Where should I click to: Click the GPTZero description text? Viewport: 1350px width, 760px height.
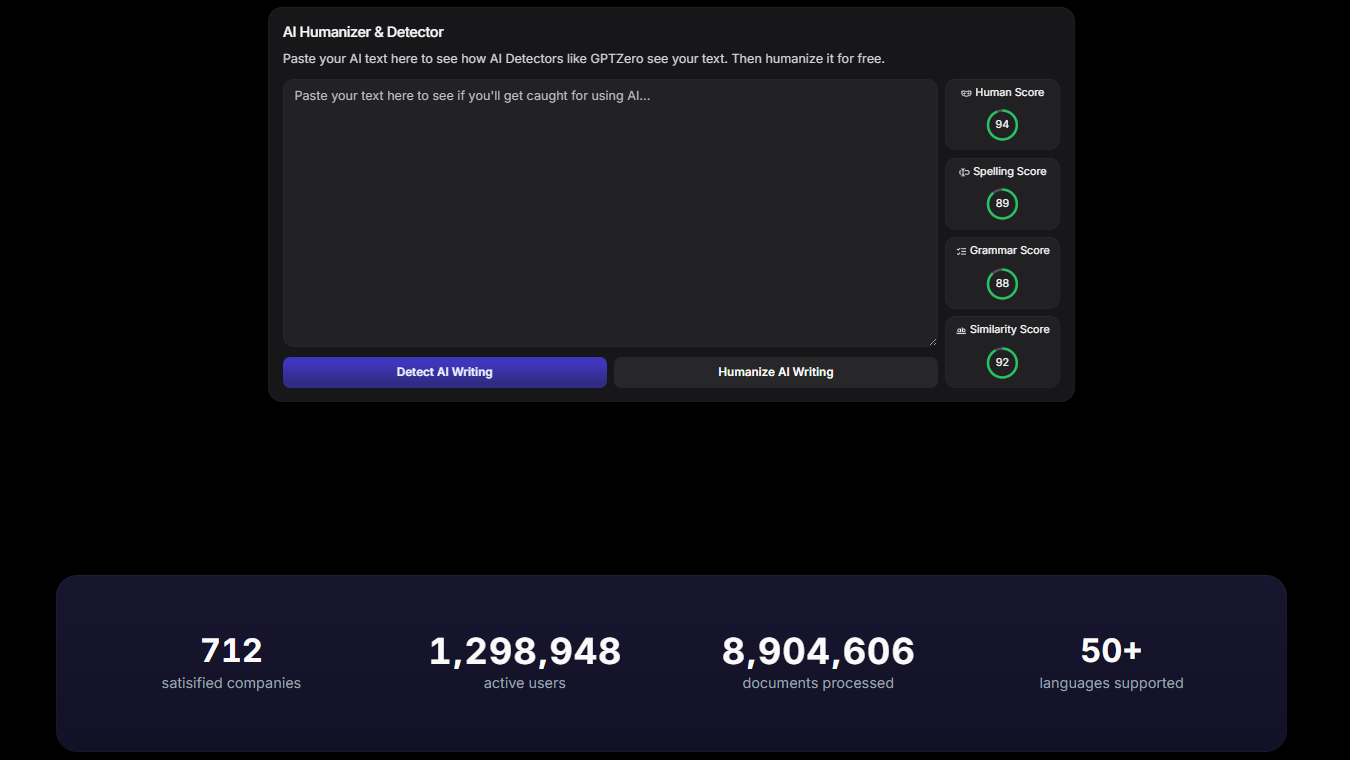tap(583, 59)
